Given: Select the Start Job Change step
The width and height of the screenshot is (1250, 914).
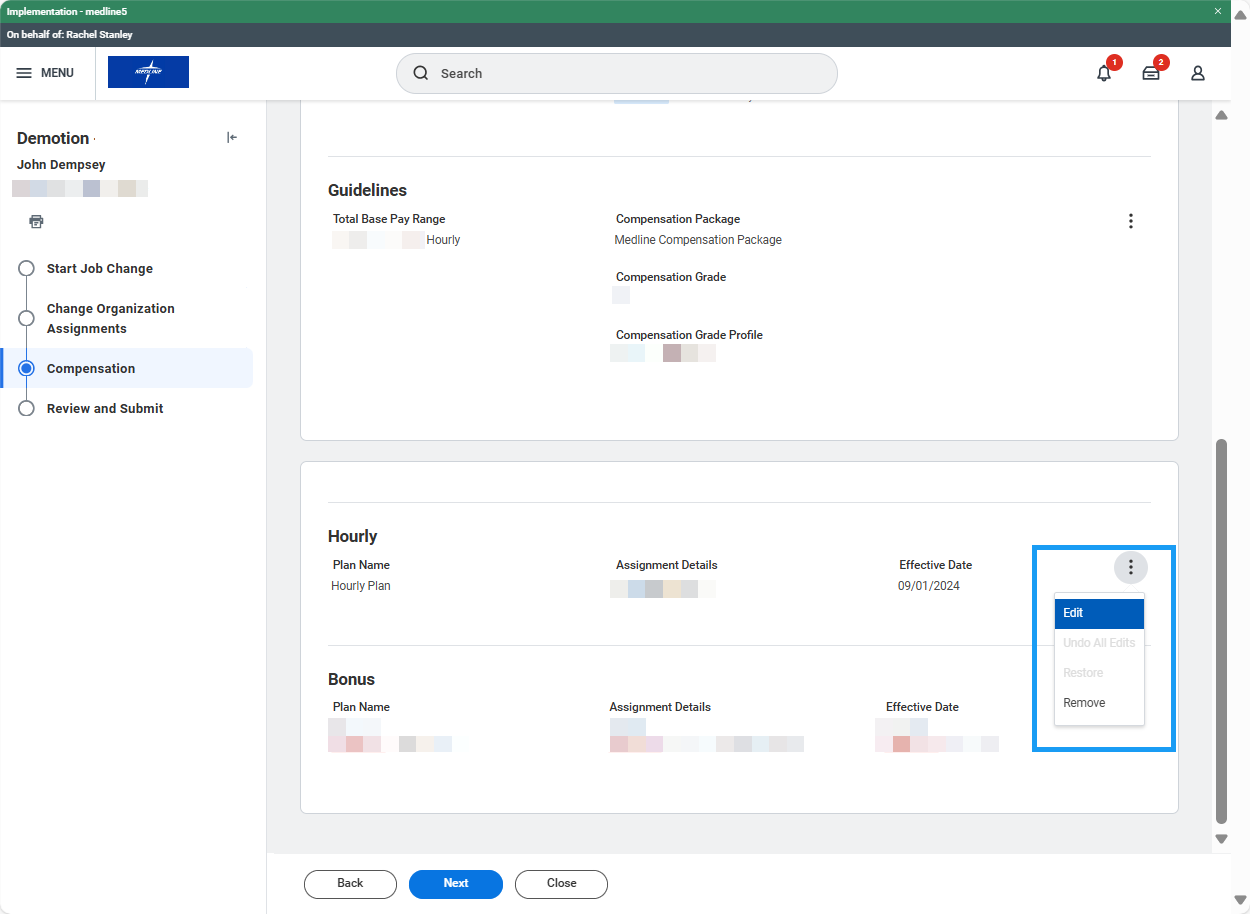Looking at the screenshot, I should click(100, 268).
